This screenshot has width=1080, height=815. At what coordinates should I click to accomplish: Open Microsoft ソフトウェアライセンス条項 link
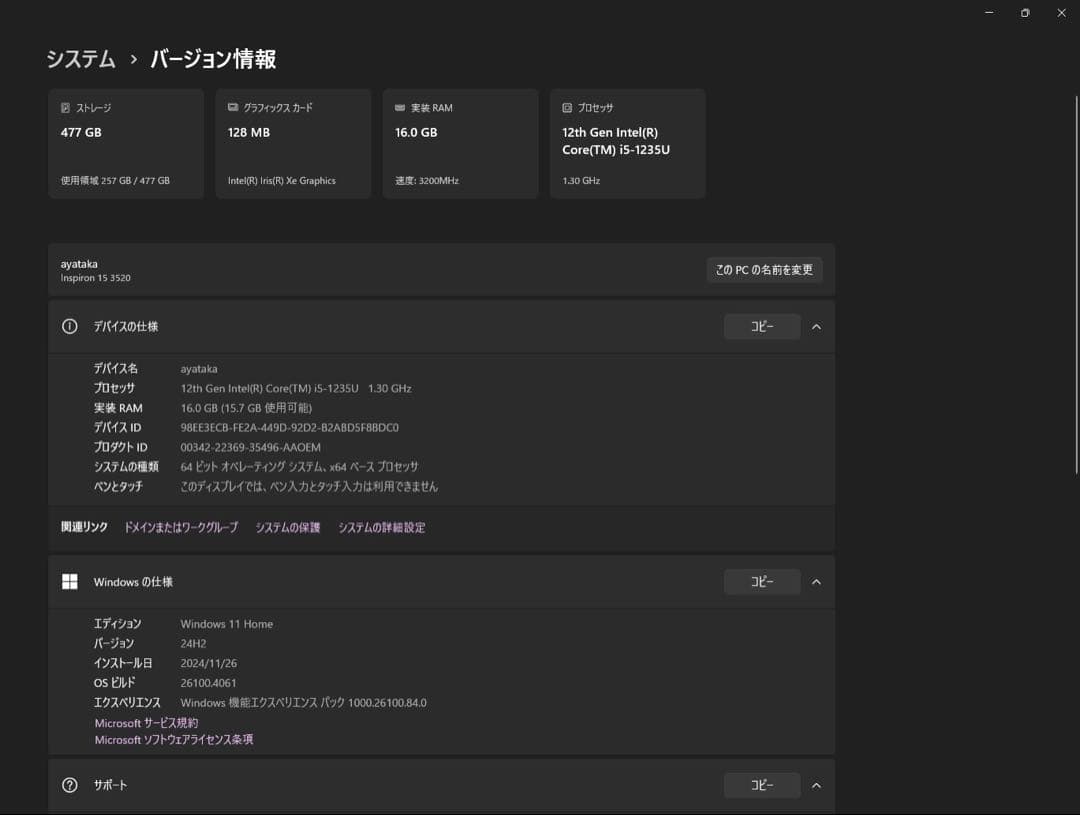pos(174,740)
